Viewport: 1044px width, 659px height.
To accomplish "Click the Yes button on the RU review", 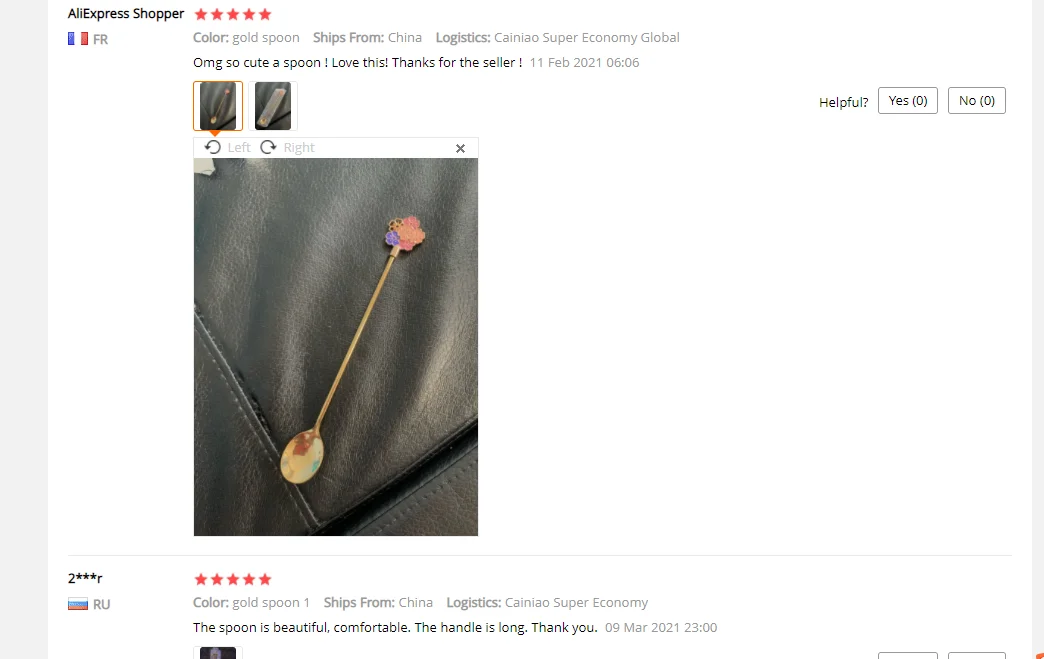I will click(908, 656).
